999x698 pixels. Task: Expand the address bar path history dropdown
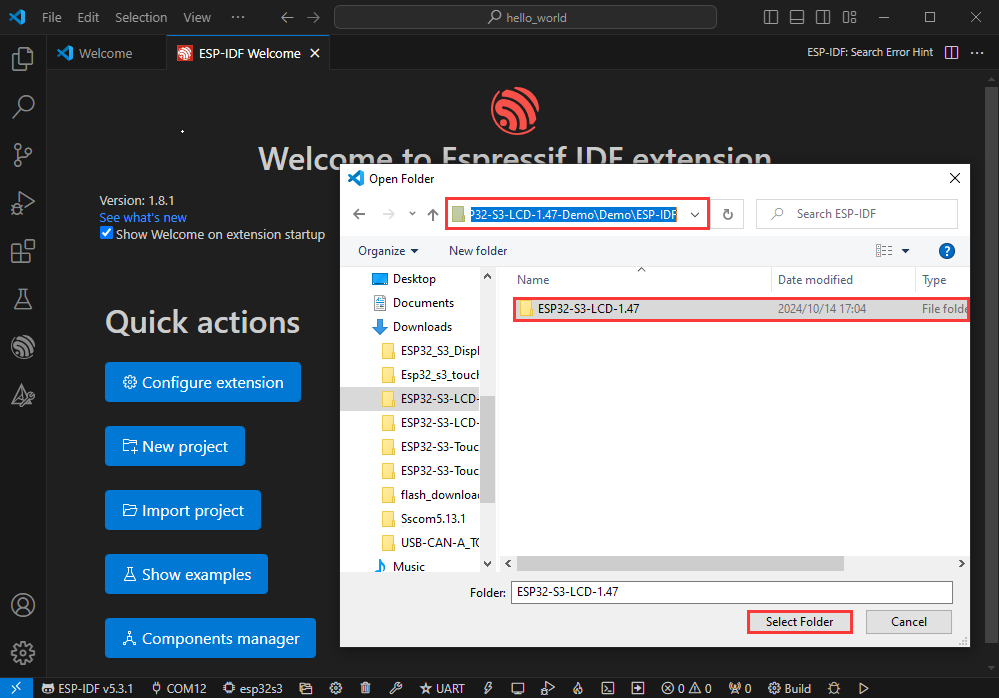pos(694,214)
